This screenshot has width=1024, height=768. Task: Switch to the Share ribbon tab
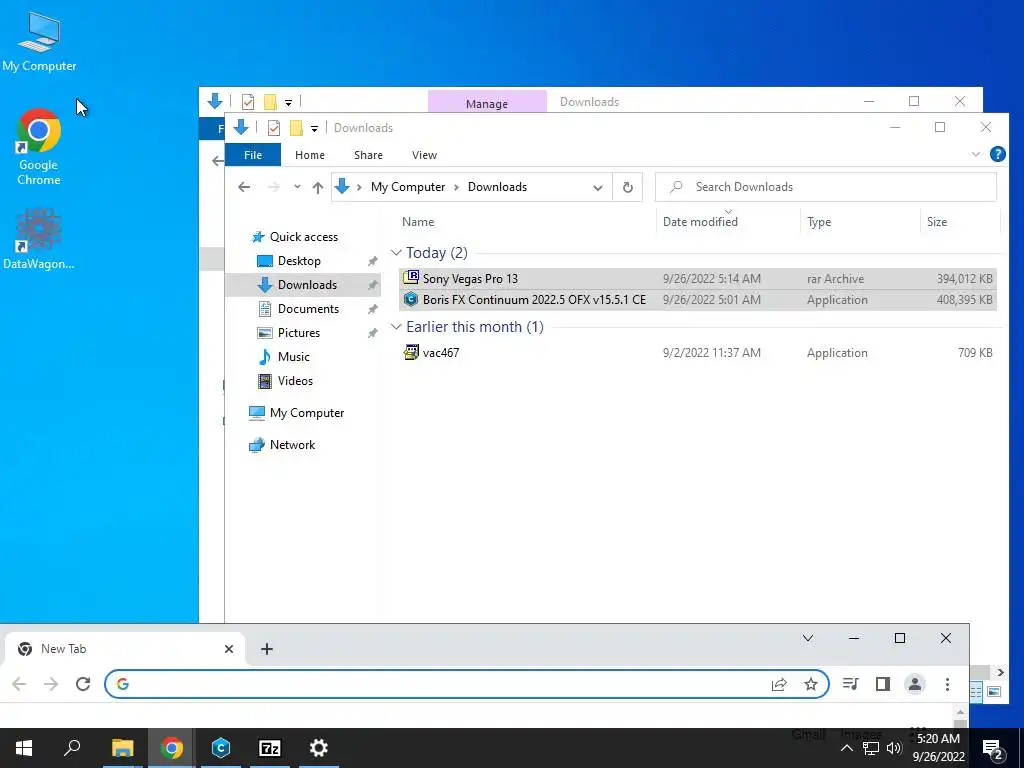tap(368, 155)
